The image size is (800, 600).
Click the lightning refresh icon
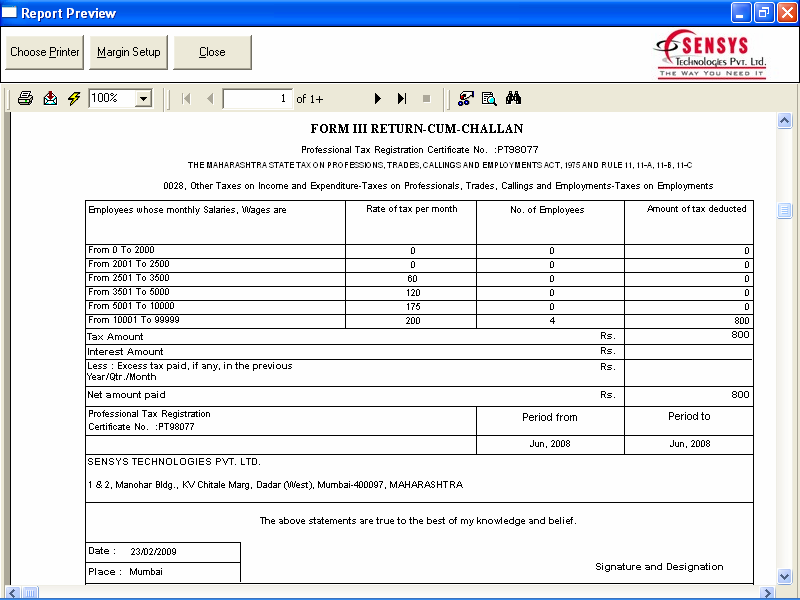tap(74, 98)
